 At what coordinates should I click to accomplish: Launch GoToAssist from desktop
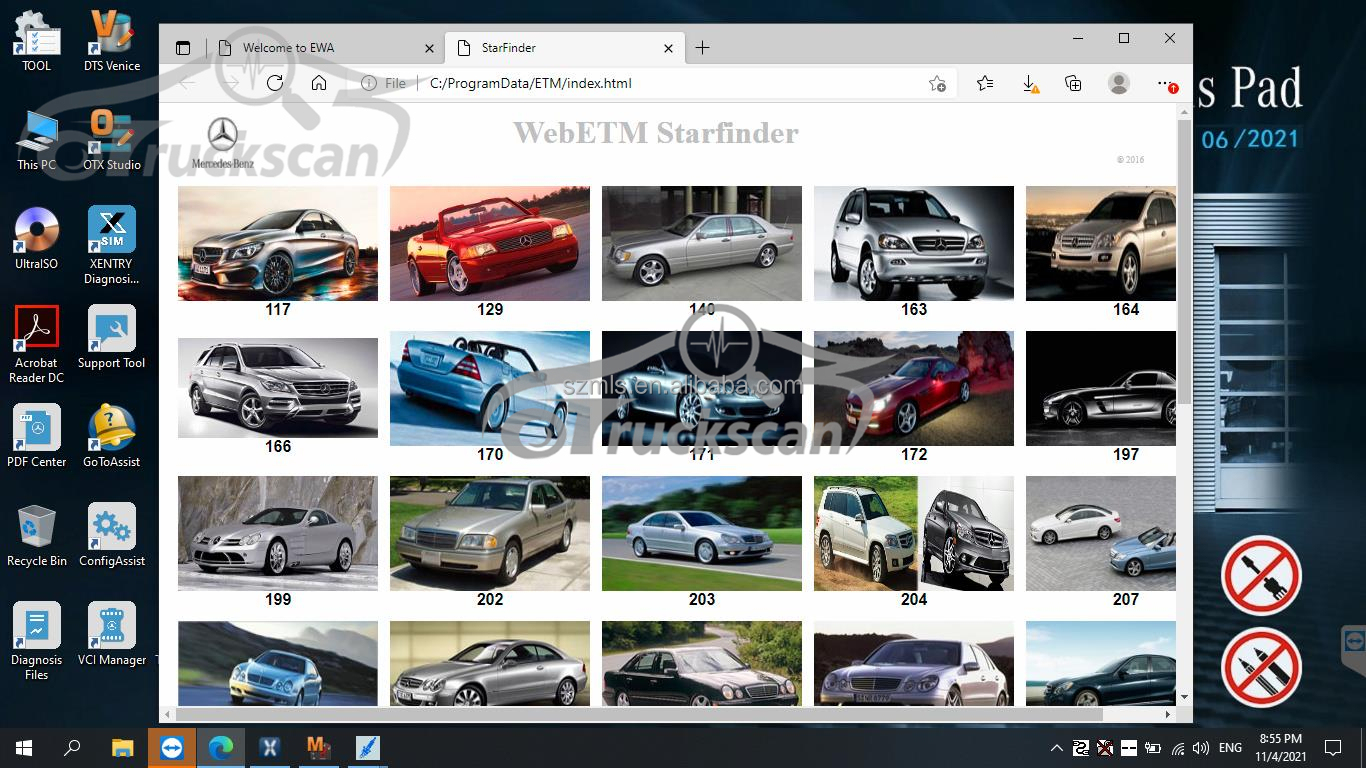click(x=112, y=436)
